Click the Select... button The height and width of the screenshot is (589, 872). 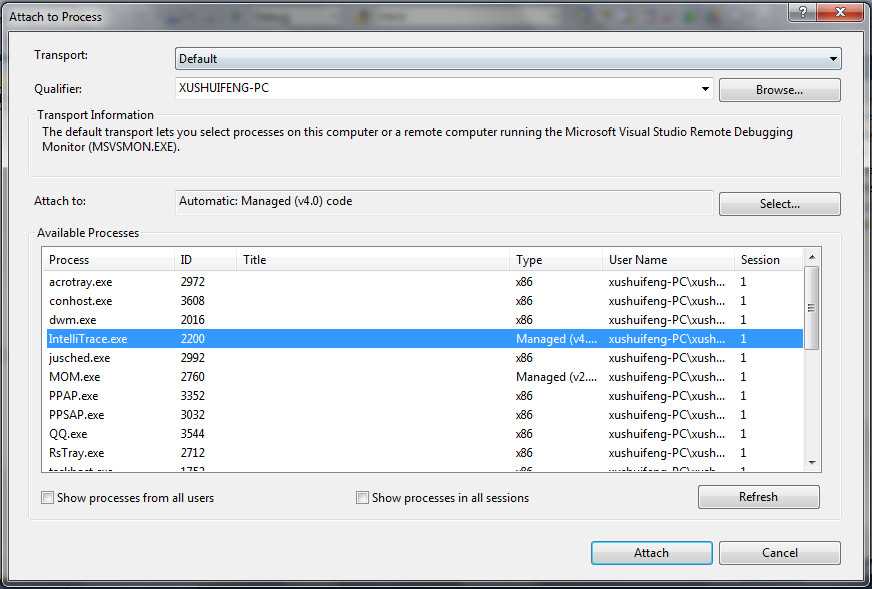[x=779, y=204]
